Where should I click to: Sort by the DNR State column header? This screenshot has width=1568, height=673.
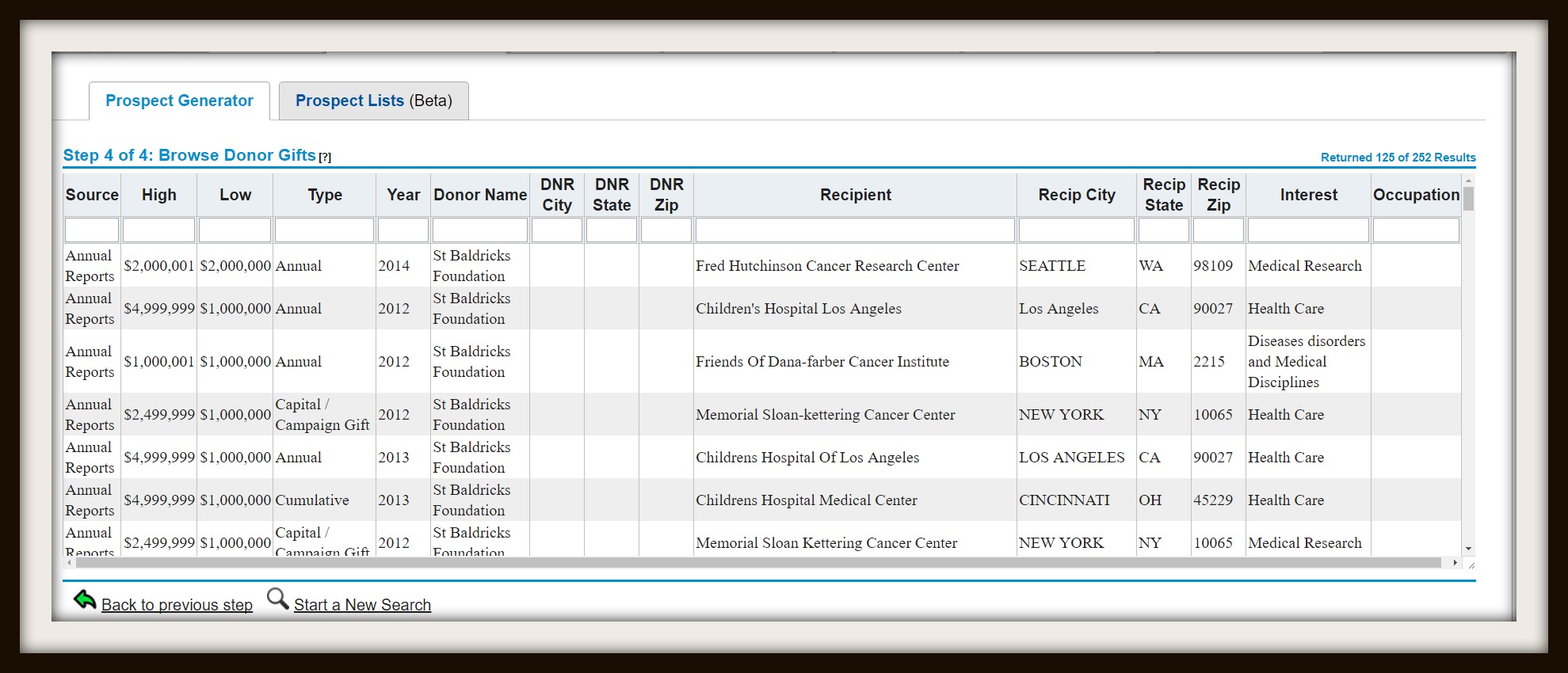click(612, 195)
